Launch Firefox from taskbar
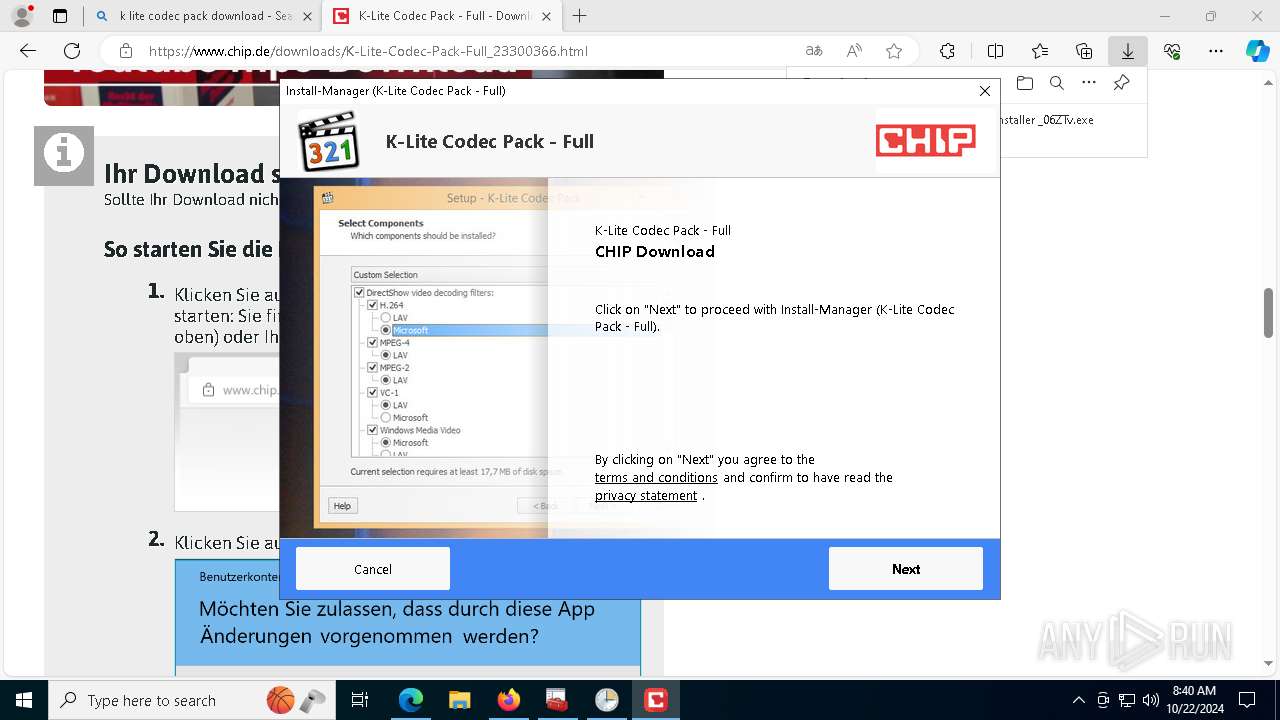This screenshot has width=1280, height=720. 509,700
